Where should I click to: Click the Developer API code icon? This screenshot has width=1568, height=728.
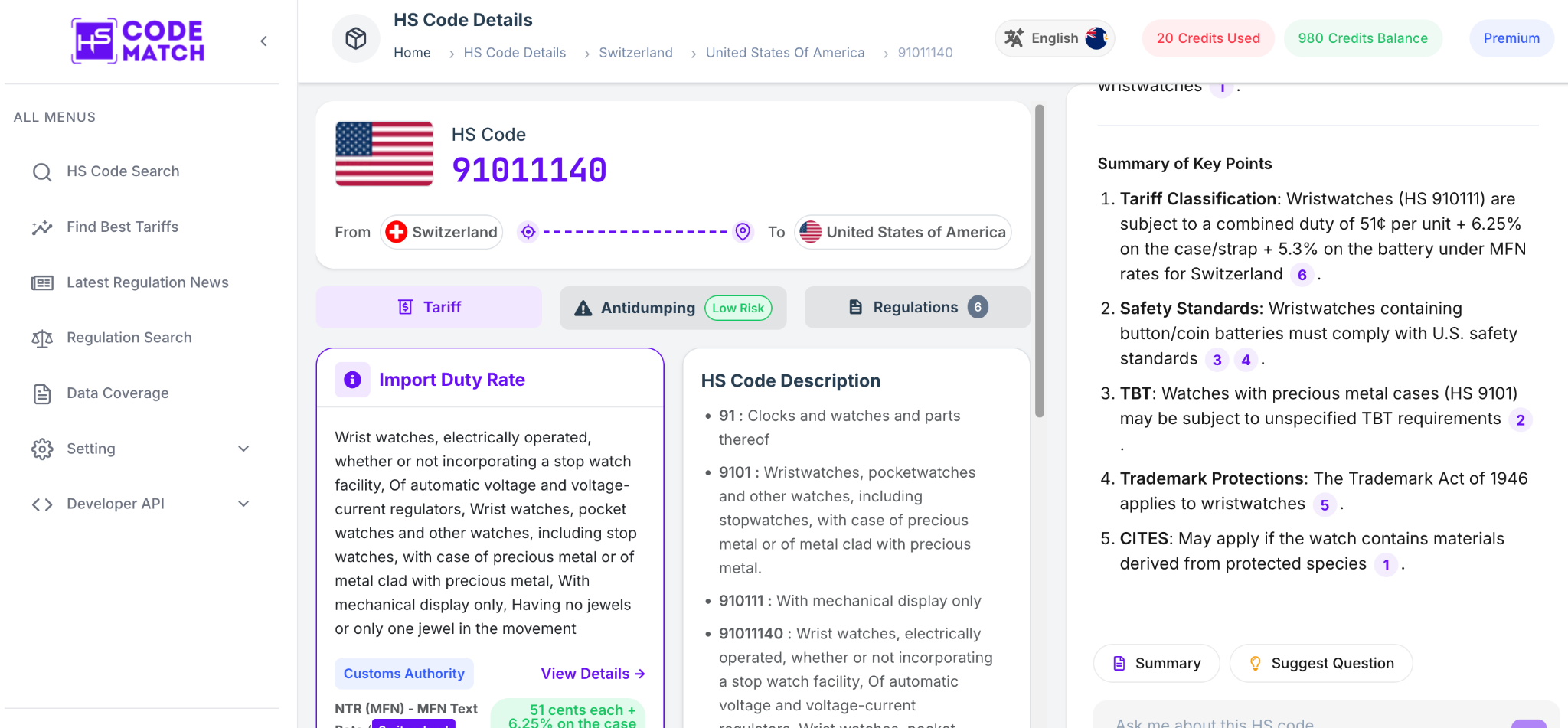(x=42, y=504)
